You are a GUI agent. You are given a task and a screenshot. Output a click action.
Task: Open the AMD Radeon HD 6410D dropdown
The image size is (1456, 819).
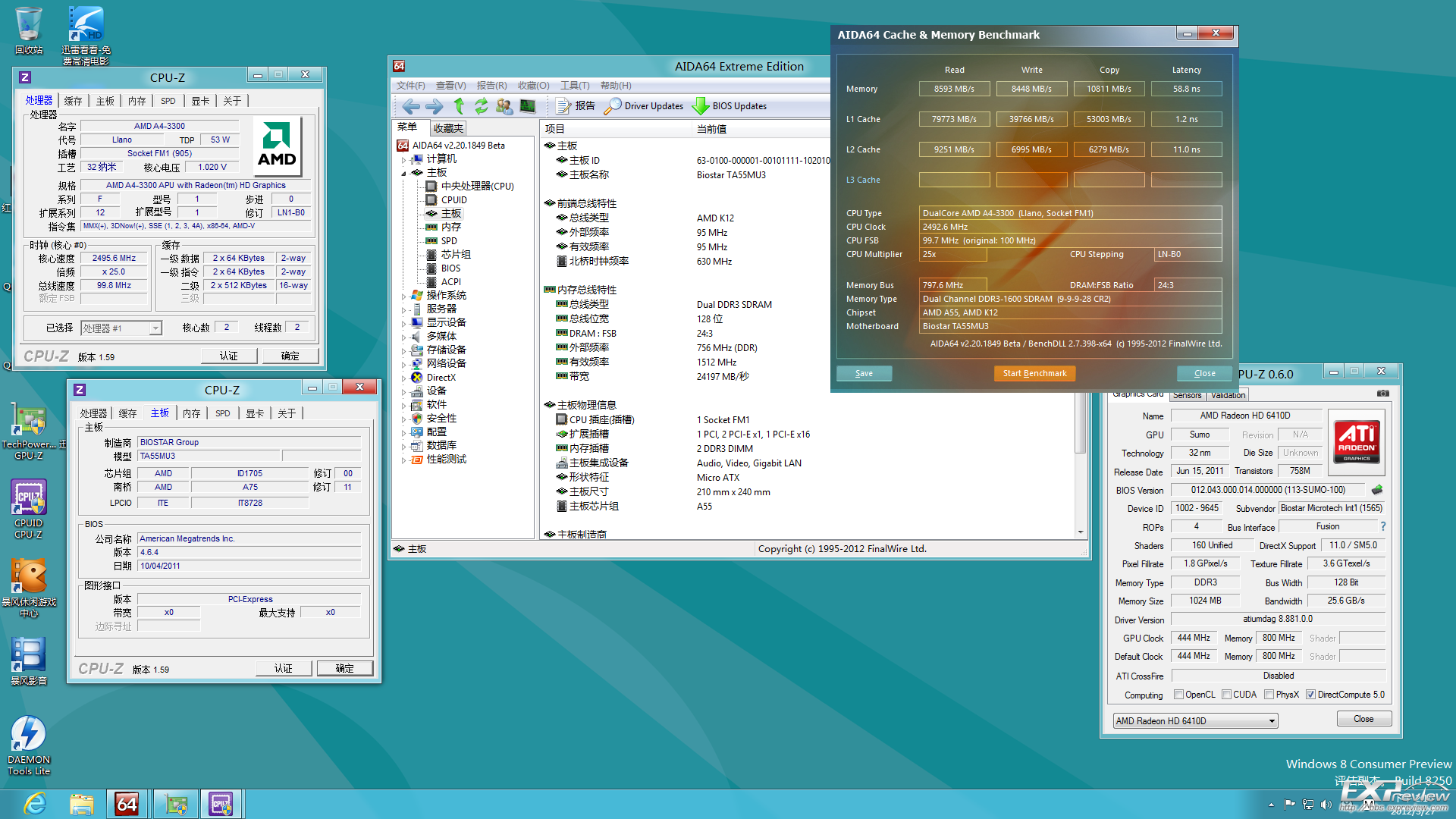[1195, 721]
